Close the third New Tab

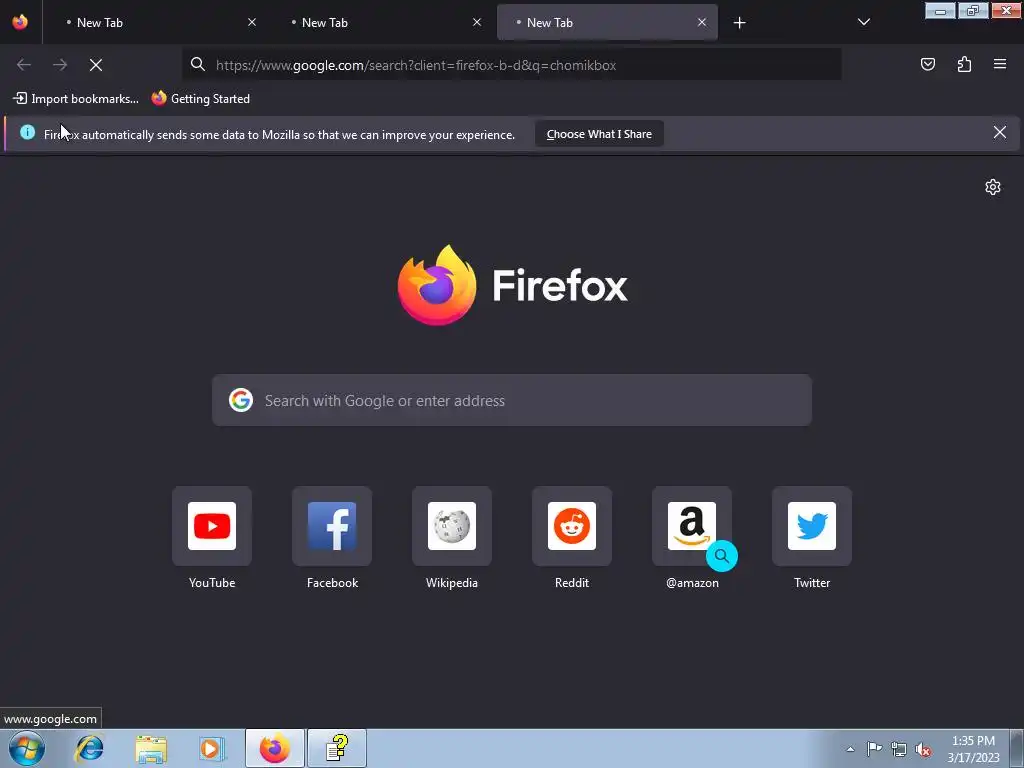(x=701, y=22)
